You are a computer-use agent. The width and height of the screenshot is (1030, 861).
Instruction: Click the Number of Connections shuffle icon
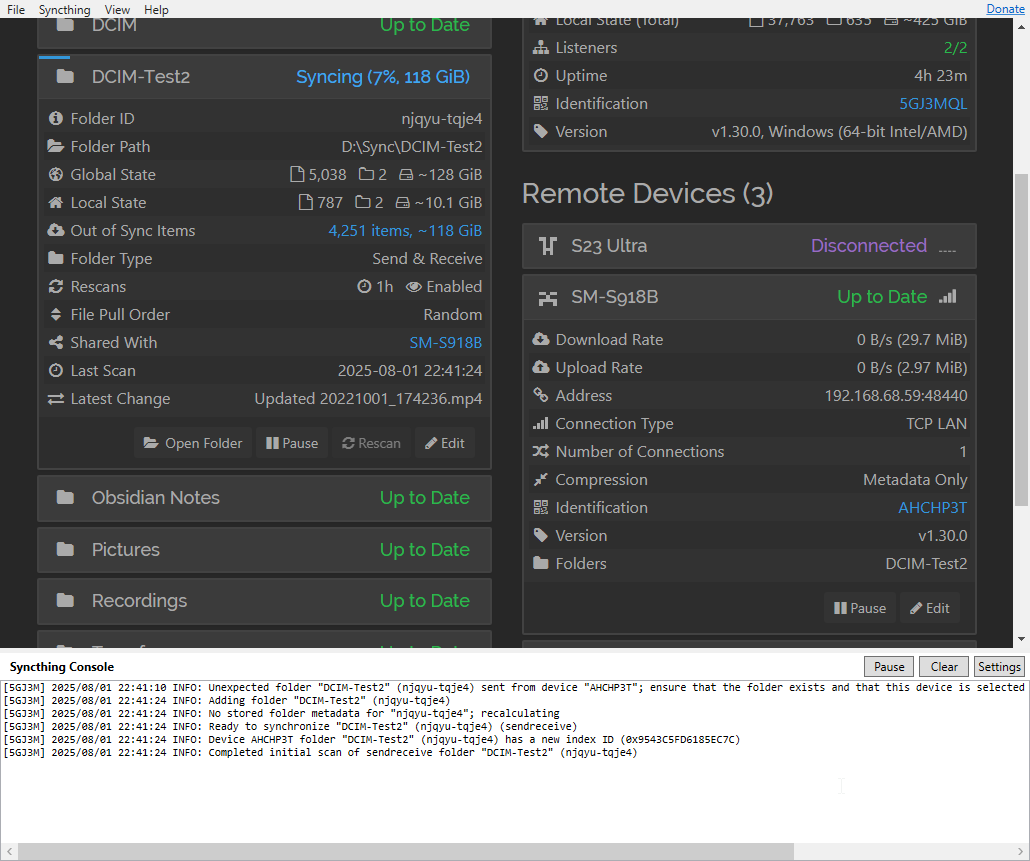coord(541,451)
